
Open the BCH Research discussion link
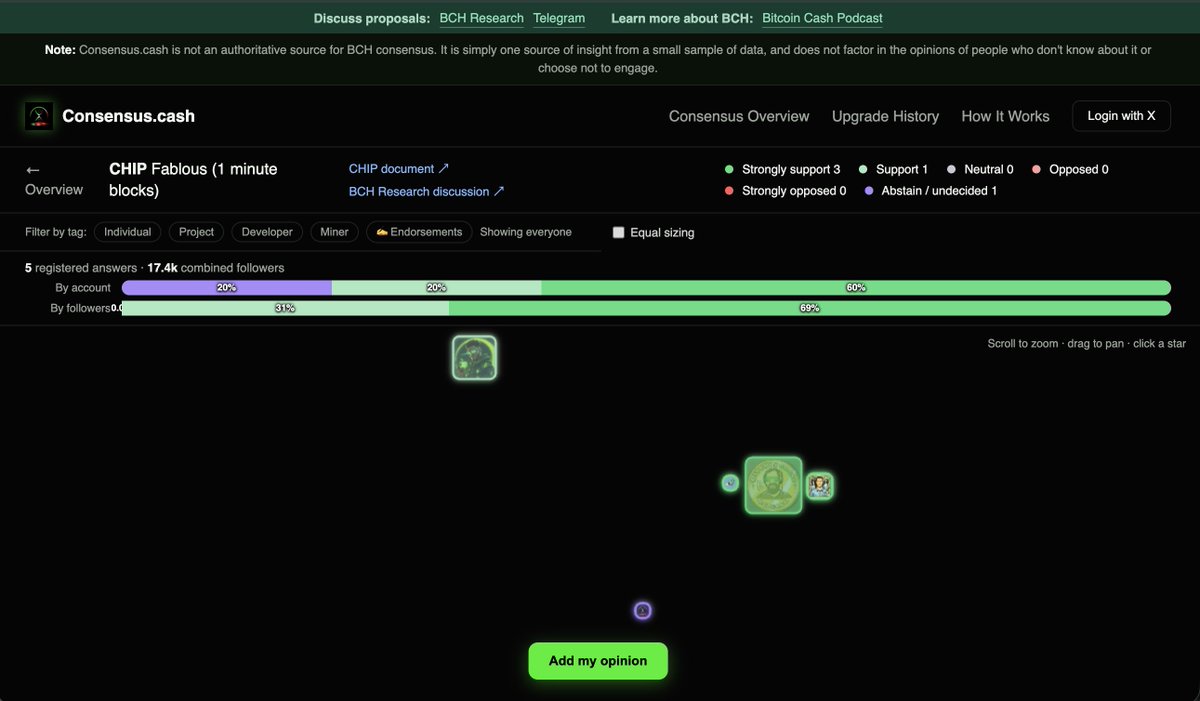click(x=426, y=191)
